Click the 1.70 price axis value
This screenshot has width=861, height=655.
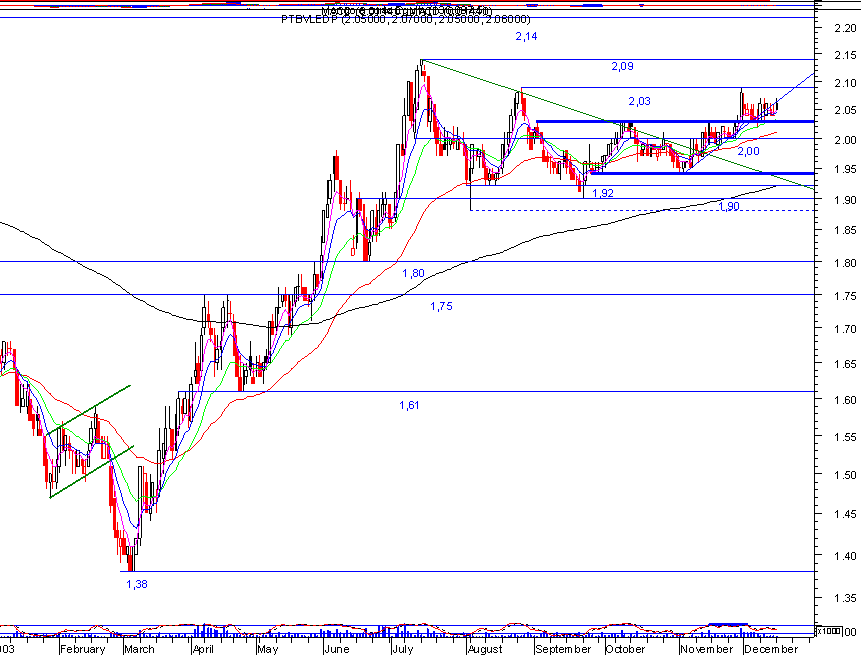tap(845, 329)
